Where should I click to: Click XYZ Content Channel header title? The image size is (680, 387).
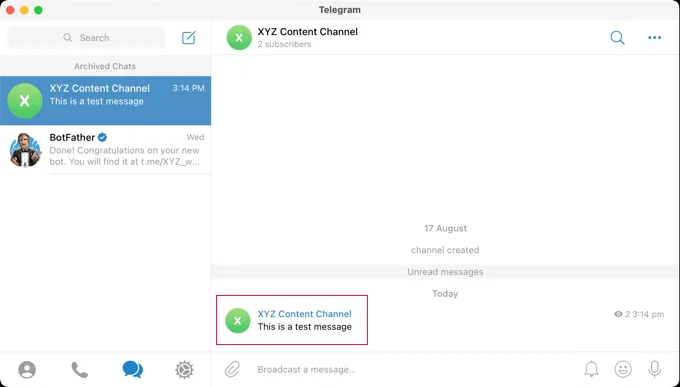coord(307,32)
